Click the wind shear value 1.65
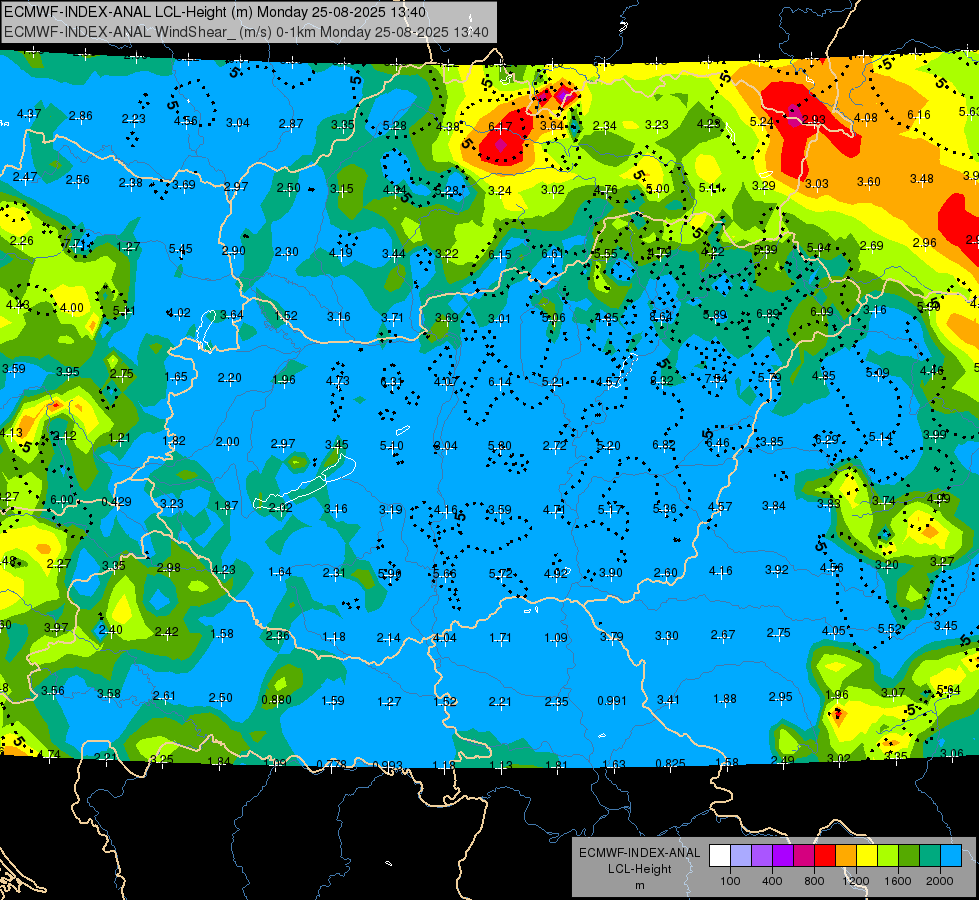This screenshot has width=979, height=900. [176, 377]
